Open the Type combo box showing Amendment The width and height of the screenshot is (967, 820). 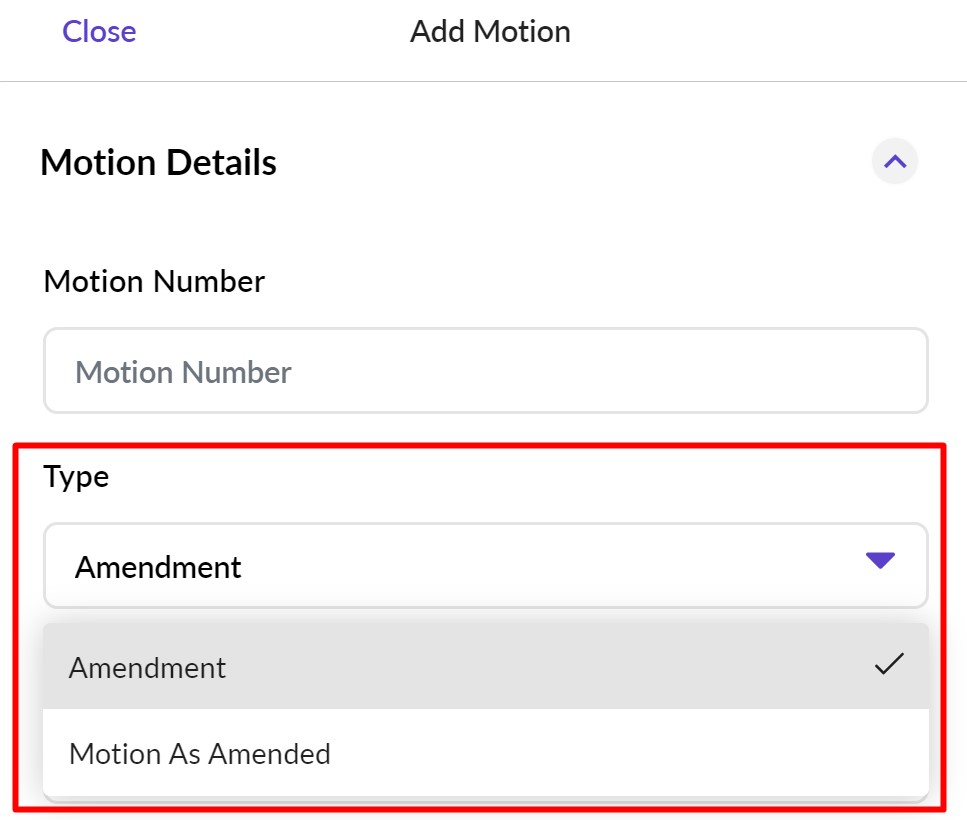[x=485, y=566]
